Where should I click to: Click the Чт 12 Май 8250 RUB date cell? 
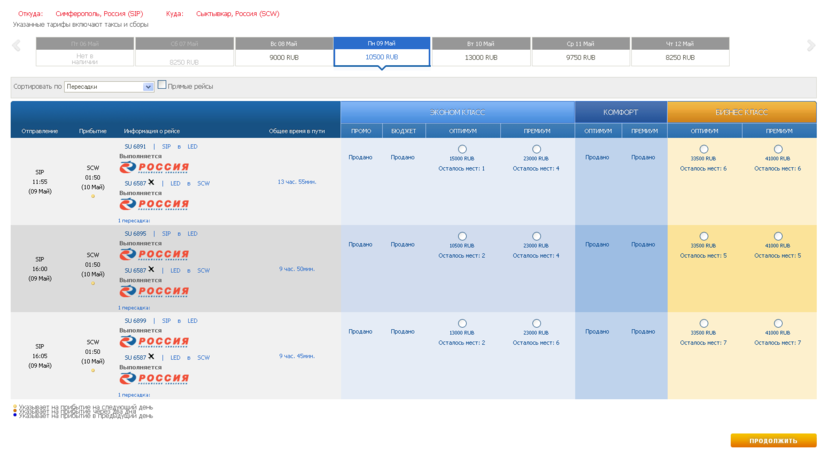(x=679, y=52)
